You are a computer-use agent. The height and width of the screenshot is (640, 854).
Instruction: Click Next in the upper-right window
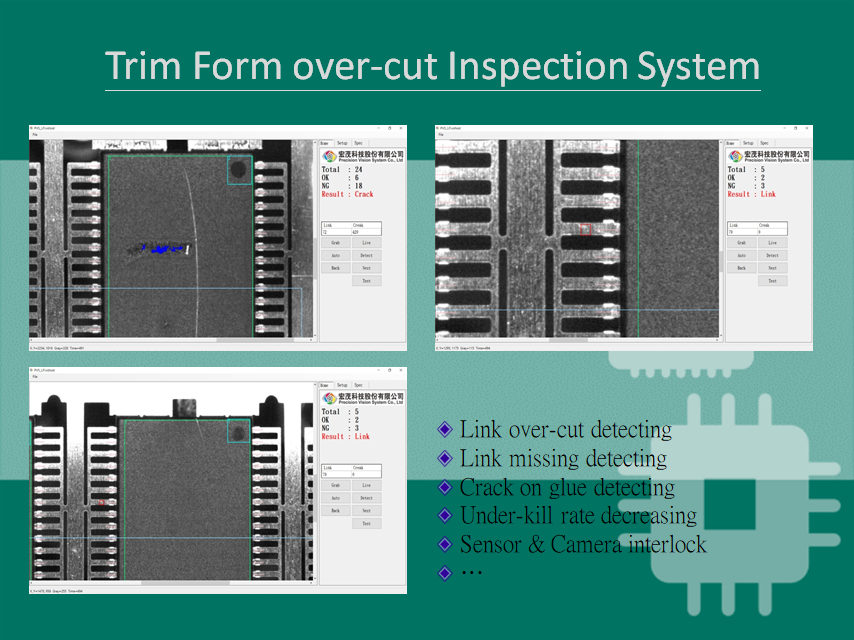click(772, 268)
